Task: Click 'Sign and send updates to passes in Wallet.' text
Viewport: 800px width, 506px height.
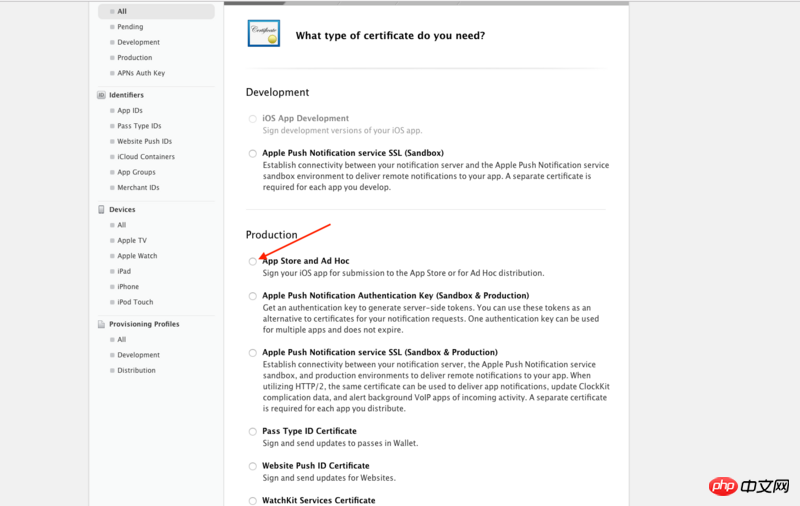Action: point(340,443)
